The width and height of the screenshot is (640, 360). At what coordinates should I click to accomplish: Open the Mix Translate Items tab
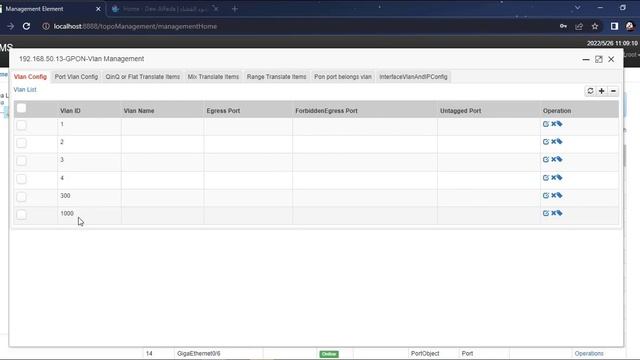[x=213, y=77]
